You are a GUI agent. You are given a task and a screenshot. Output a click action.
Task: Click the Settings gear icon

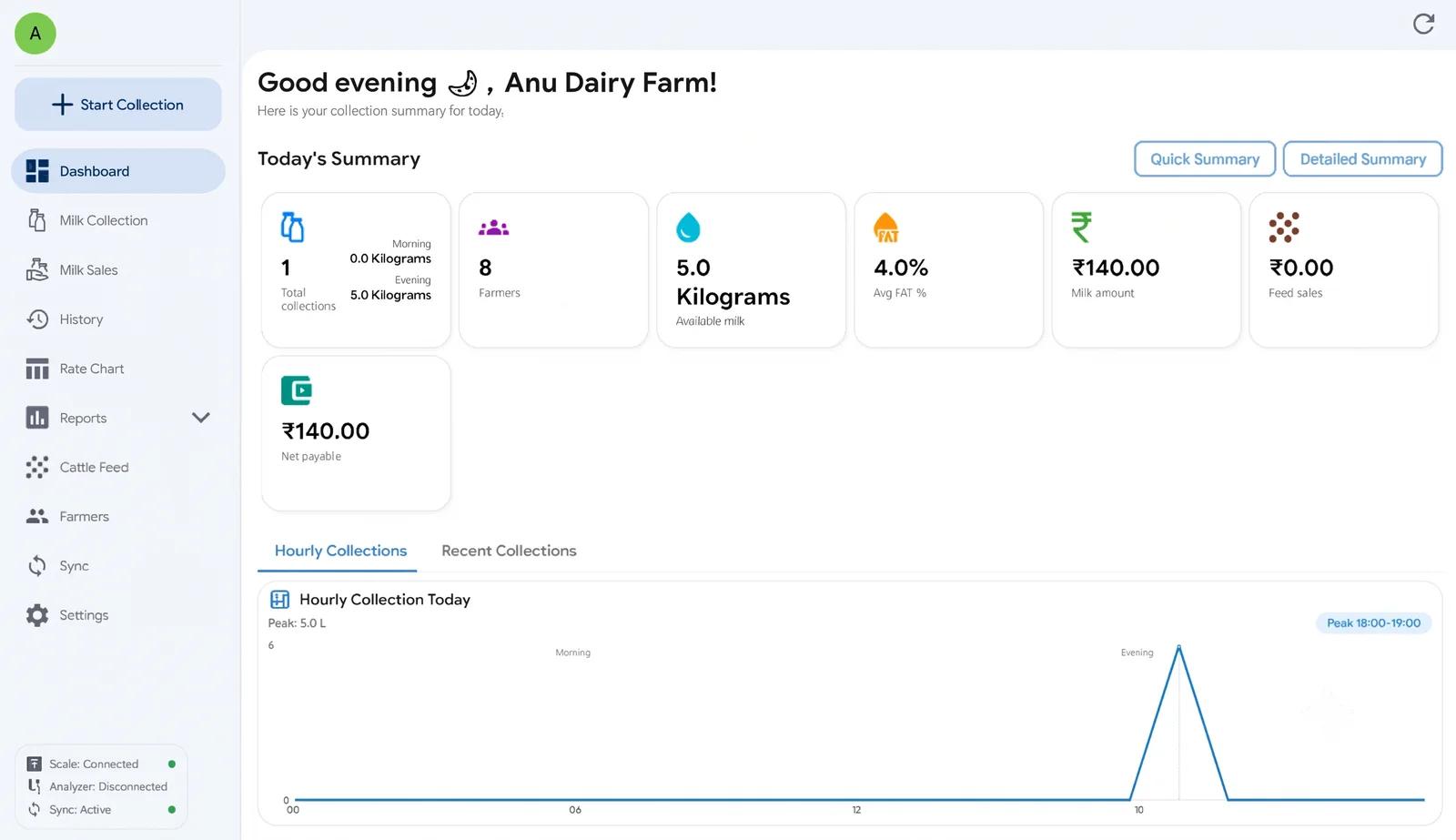click(37, 615)
